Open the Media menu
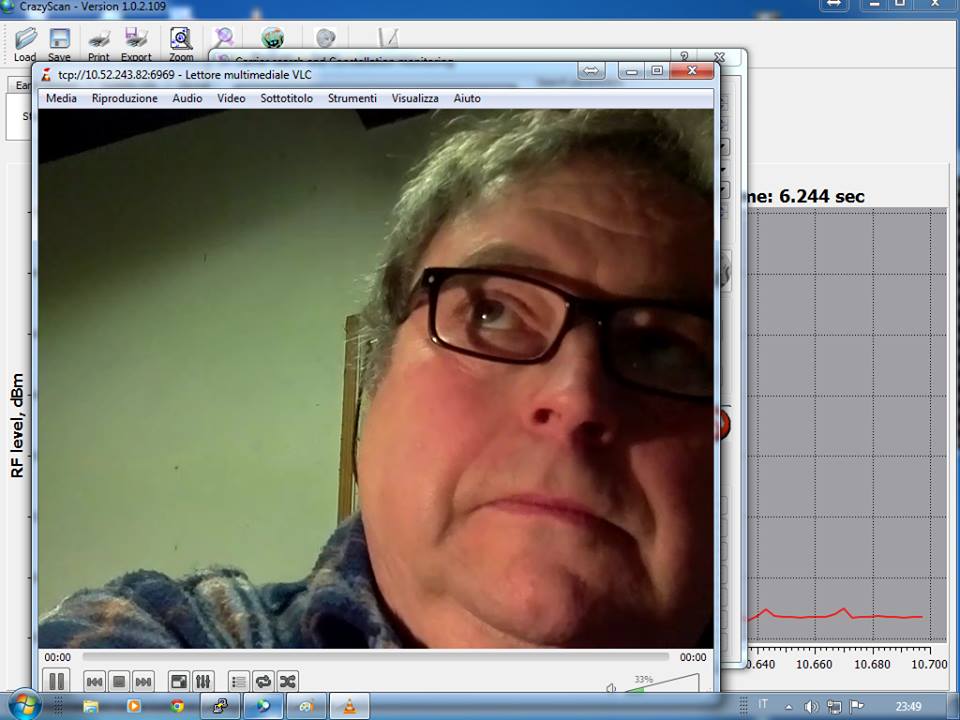 (x=61, y=98)
